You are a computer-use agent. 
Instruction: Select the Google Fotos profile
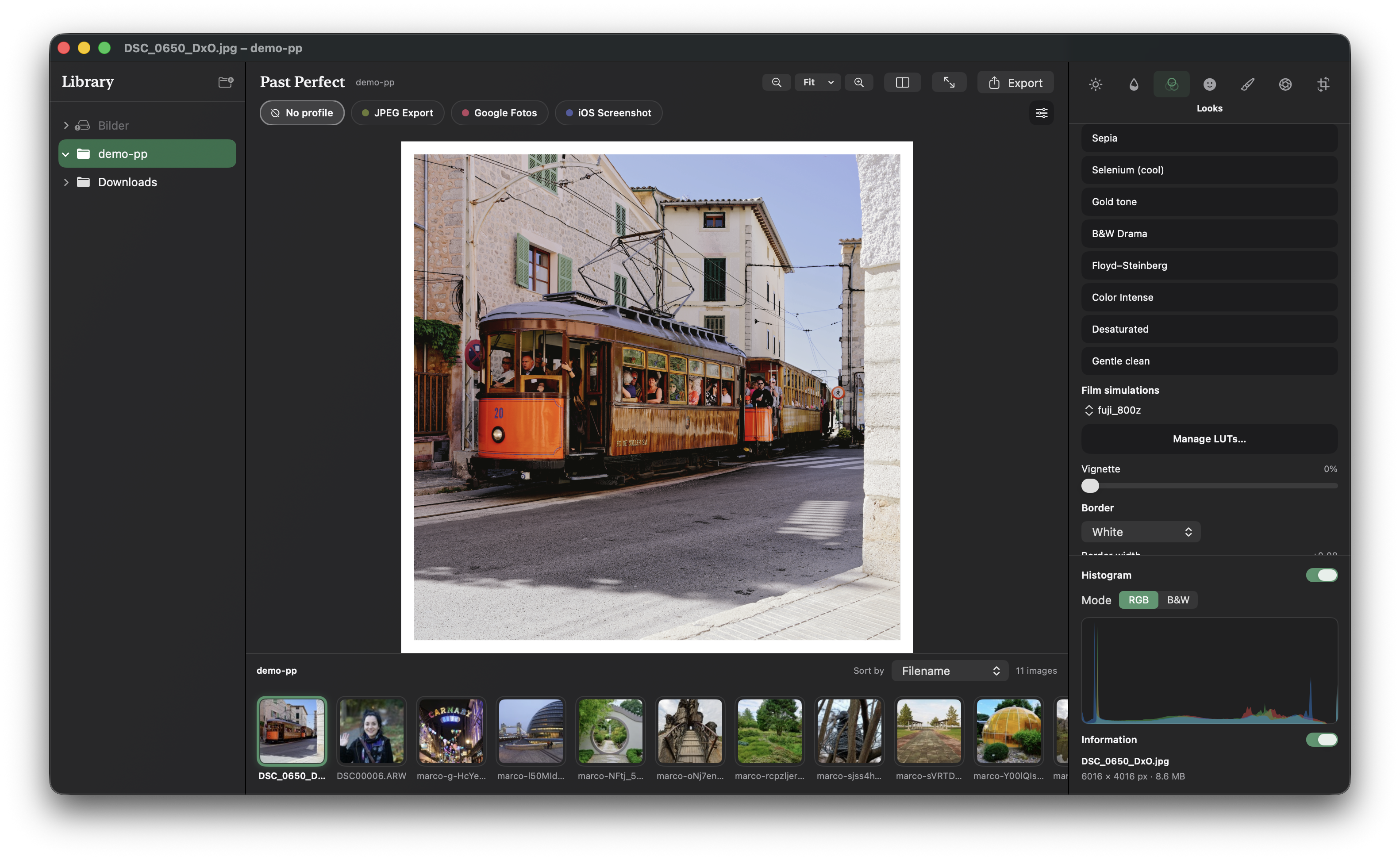click(499, 113)
